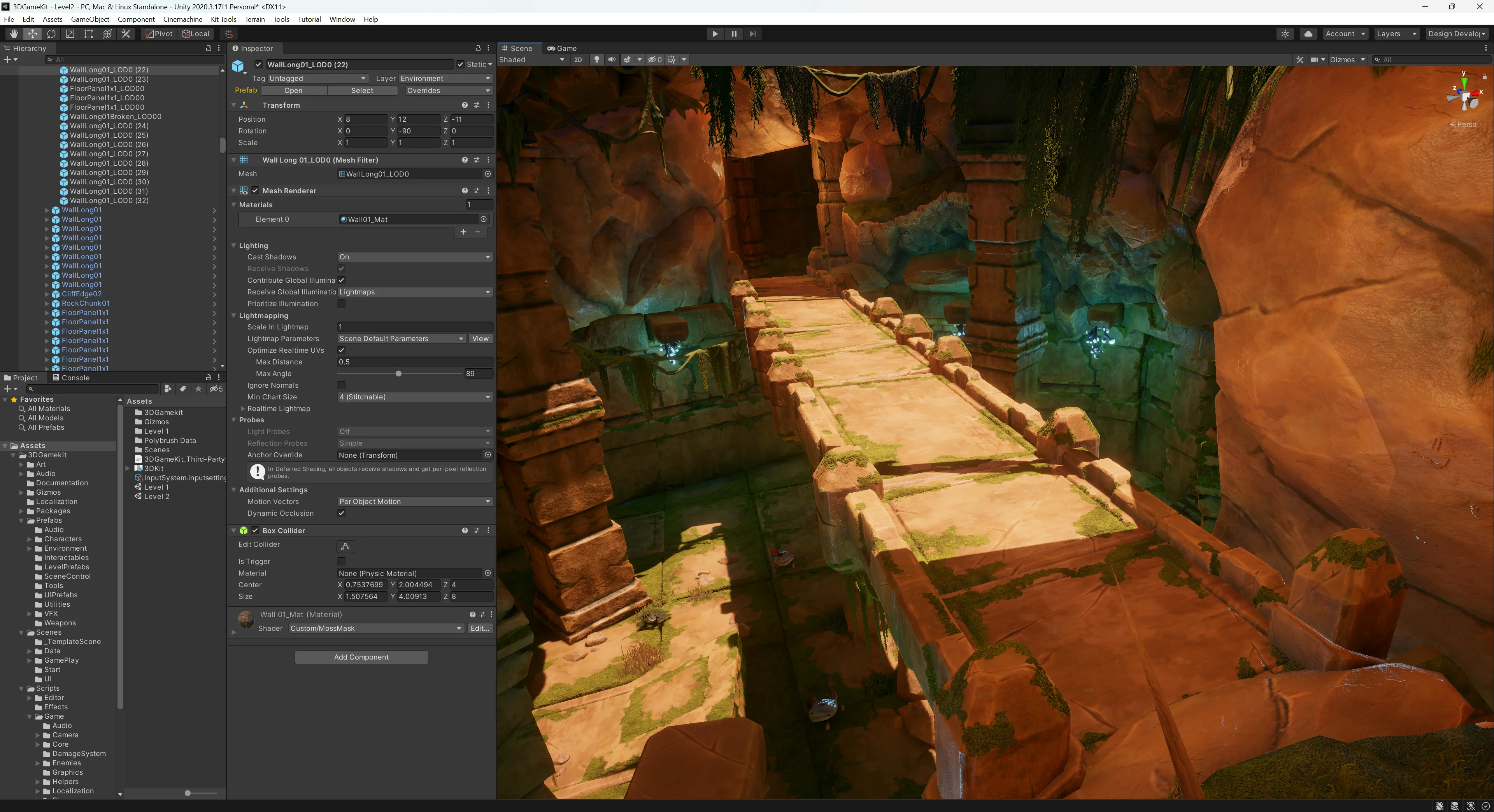This screenshot has height=812, width=1494.
Task: Click the Step frame button
Action: pos(752,33)
